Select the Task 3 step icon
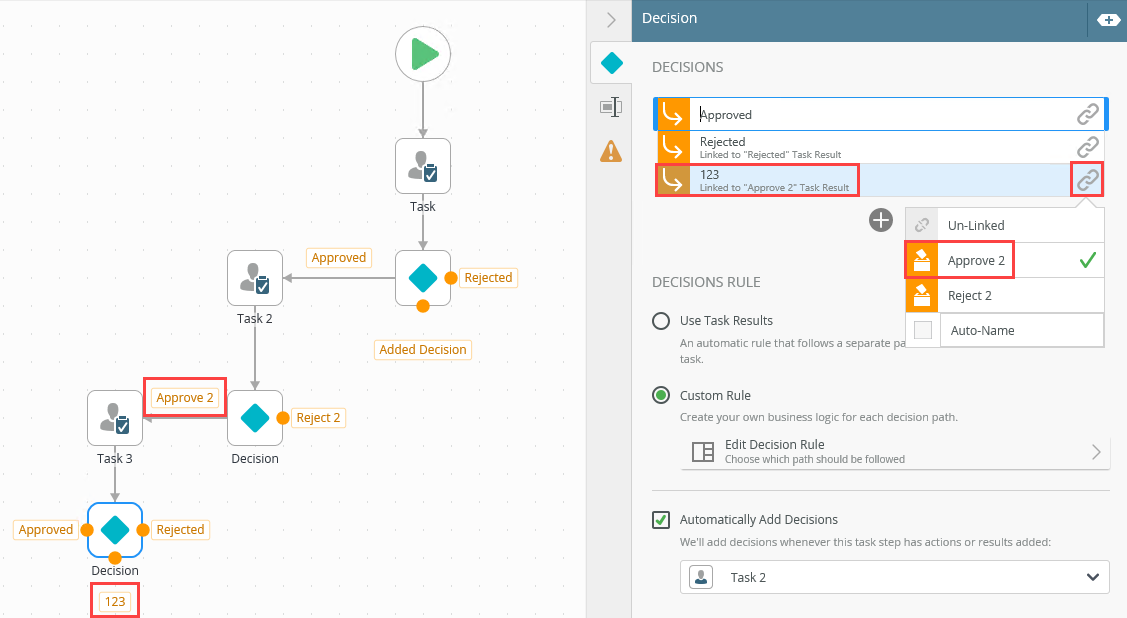The height and width of the screenshot is (618, 1127). click(115, 418)
